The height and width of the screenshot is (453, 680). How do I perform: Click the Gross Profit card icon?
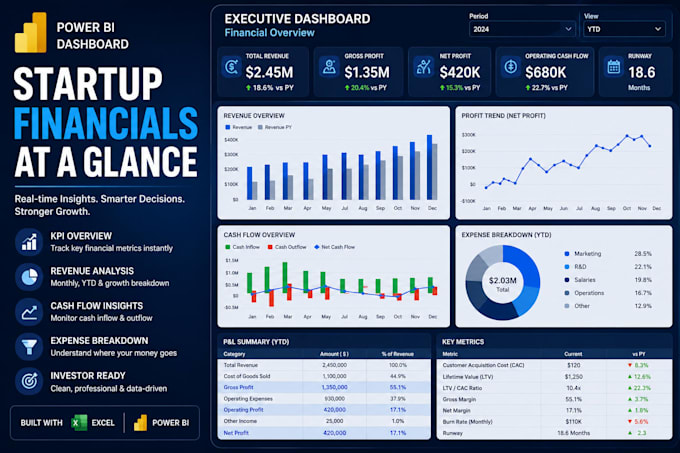tap(330, 67)
